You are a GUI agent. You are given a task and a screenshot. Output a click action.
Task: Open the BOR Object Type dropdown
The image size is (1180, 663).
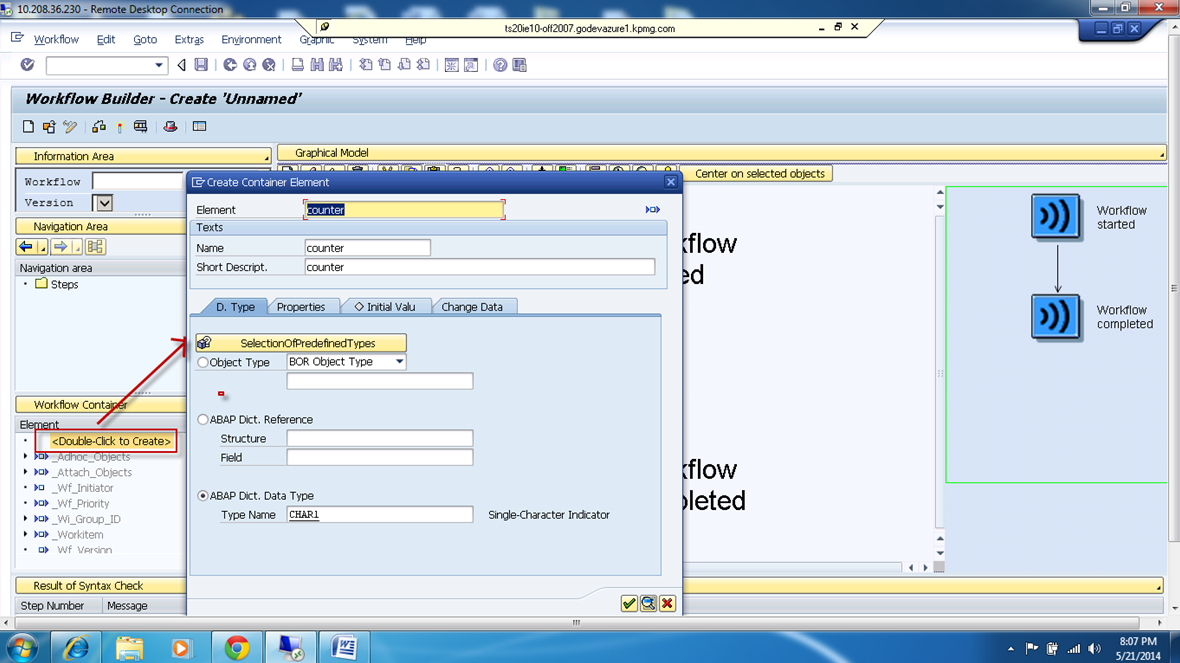coord(401,361)
